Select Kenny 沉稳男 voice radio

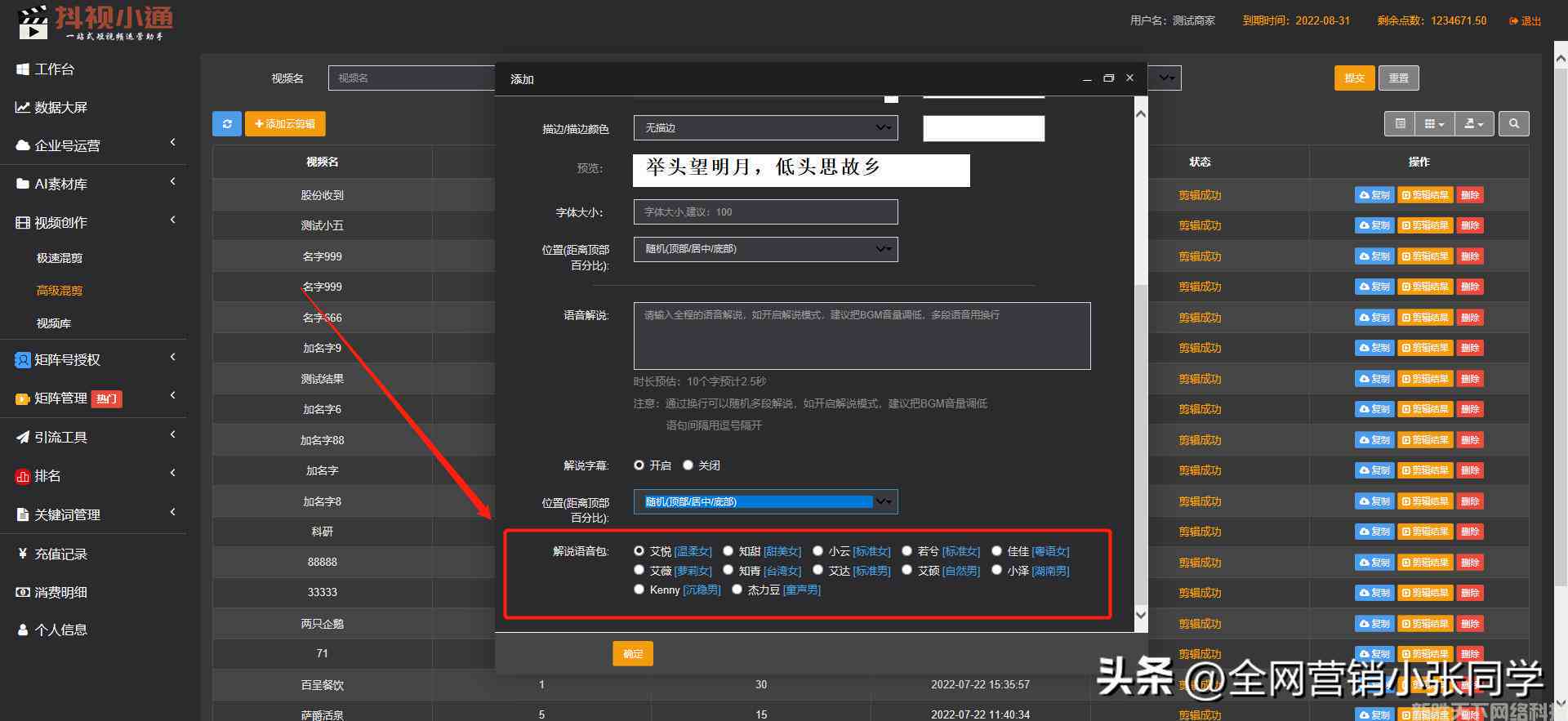click(639, 590)
